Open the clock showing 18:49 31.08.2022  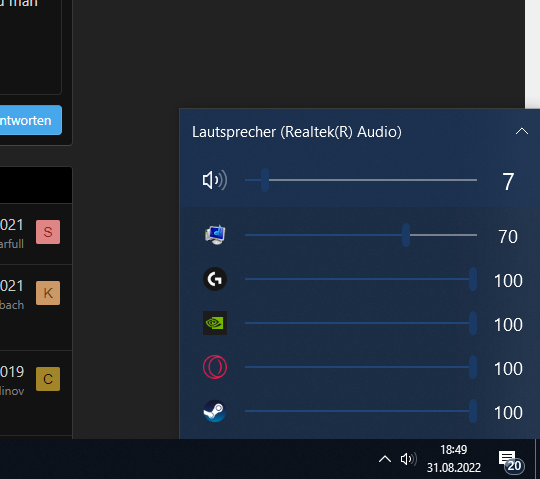454,459
